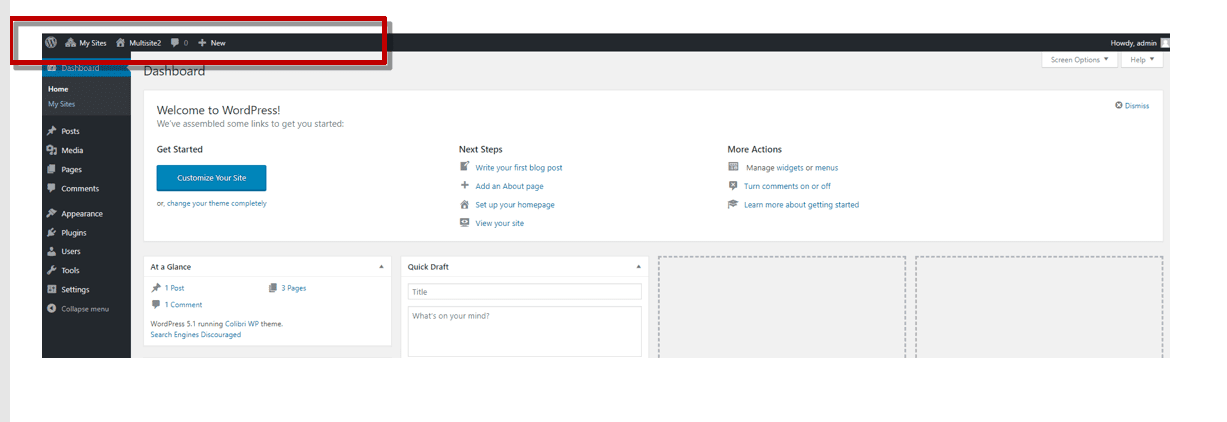Screen dimensions: 1227x422
Task: Click Write your first blog post link
Action: tap(518, 168)
